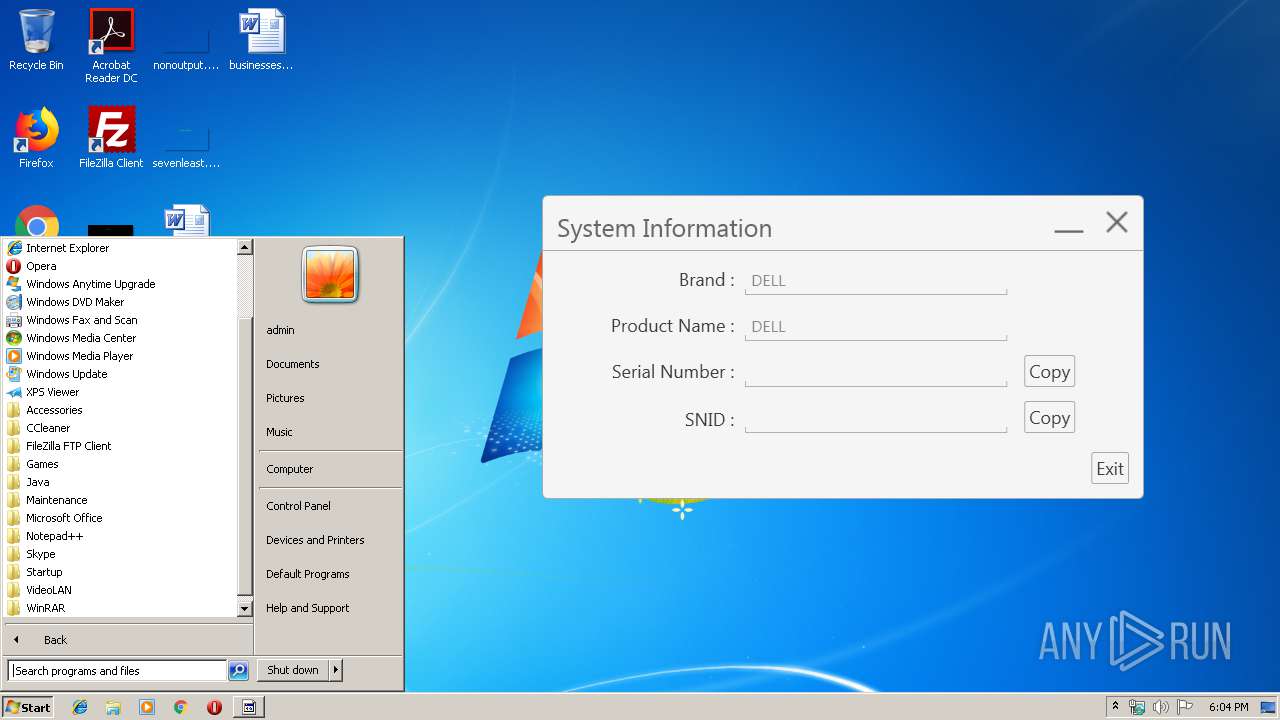Click the search programs and files box
This screenshot has height=720, width=1280.
[117, 671]
